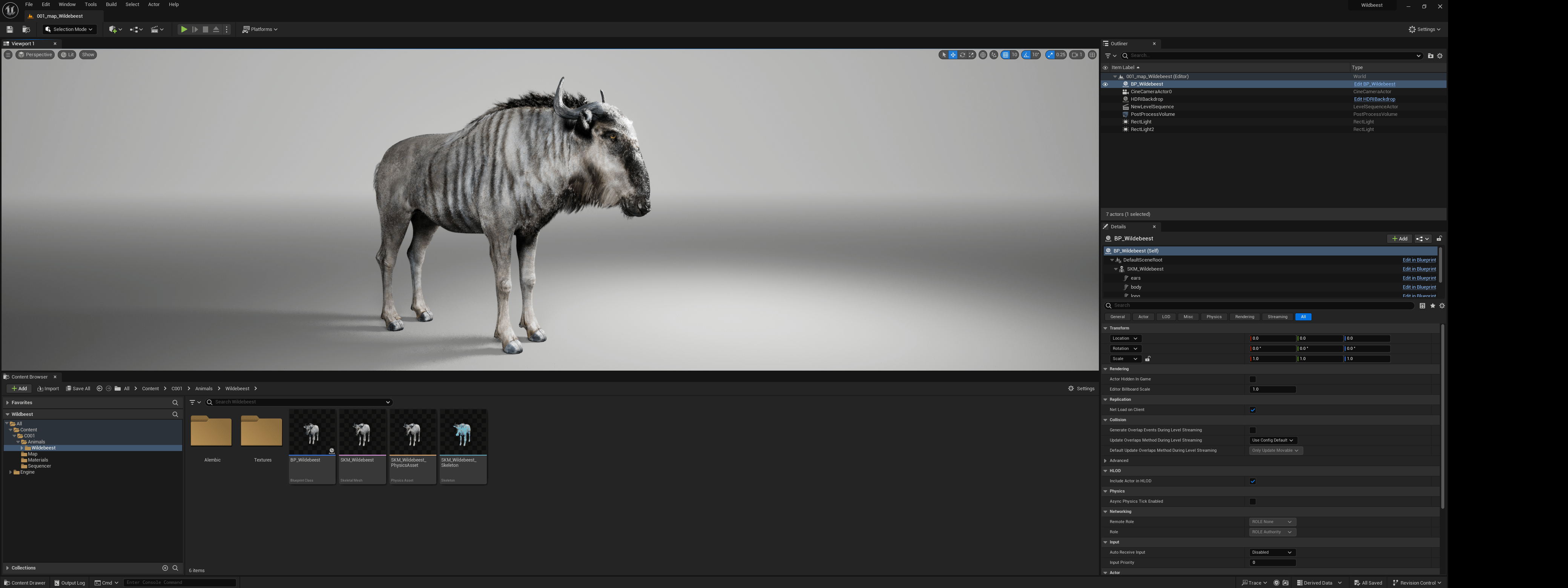Open the Perspective view mode button

[35, 55]
